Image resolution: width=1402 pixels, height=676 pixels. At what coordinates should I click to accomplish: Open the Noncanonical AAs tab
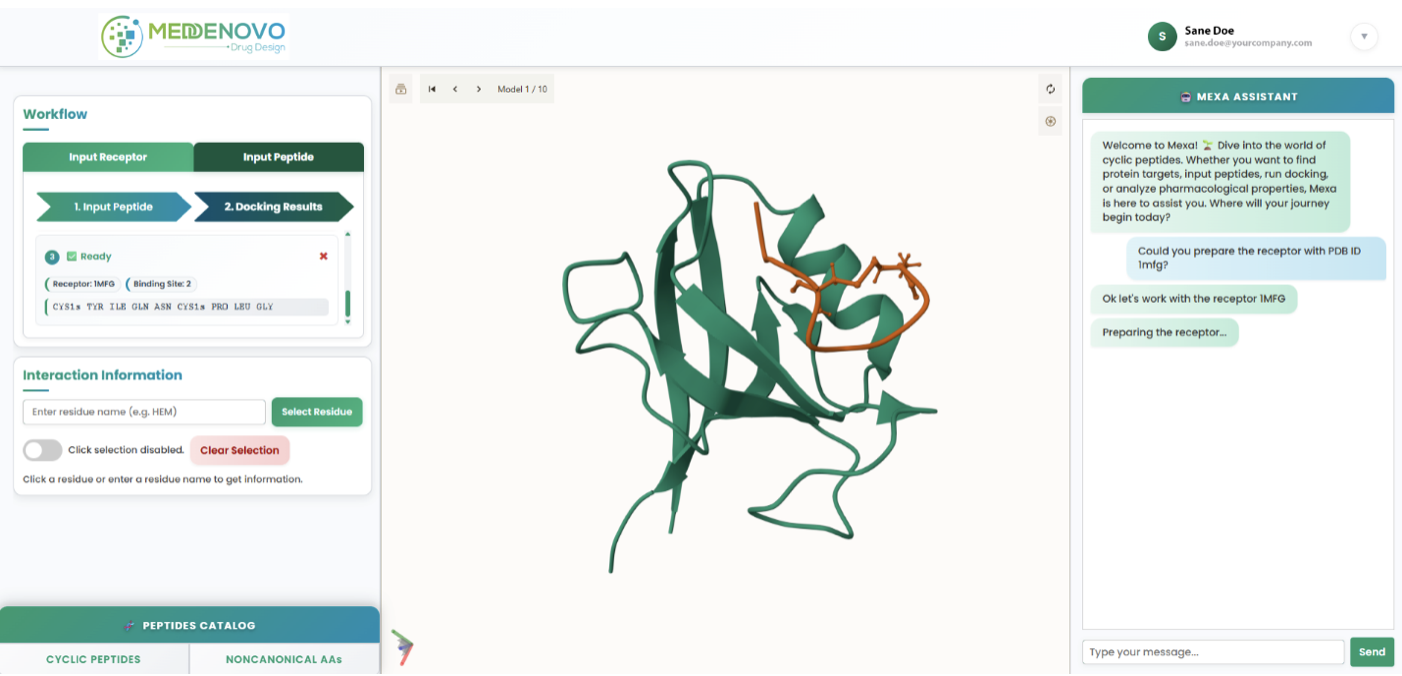[x=284, y=659]
